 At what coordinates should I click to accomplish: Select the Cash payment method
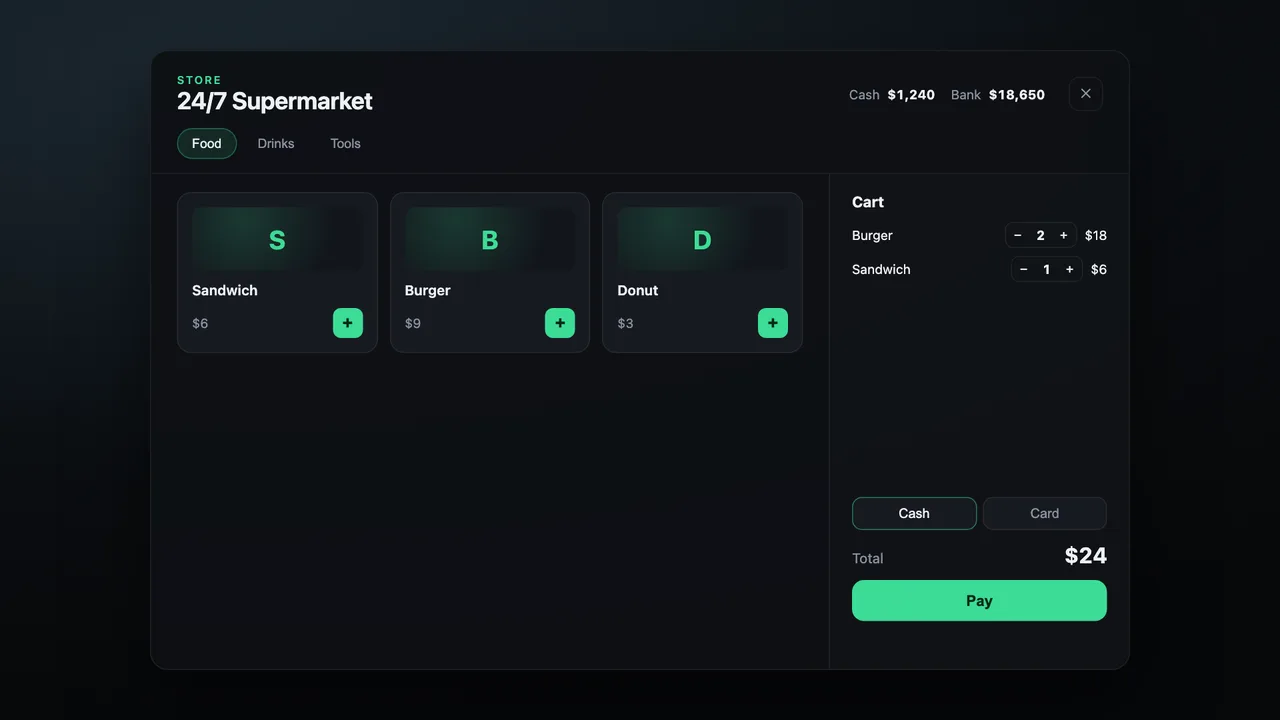(914, 513)
